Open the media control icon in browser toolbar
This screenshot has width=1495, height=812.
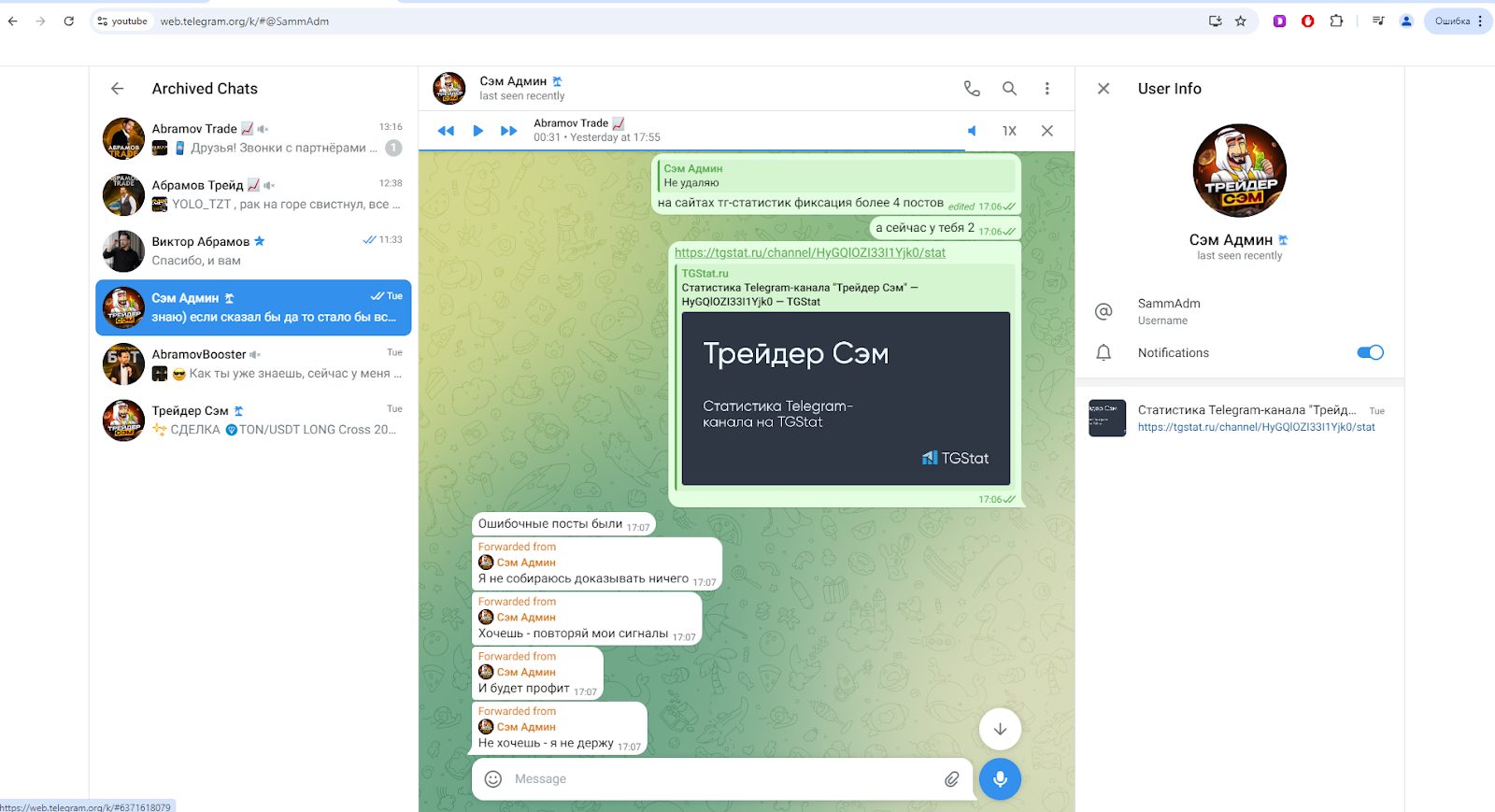tap(1378, 21)
